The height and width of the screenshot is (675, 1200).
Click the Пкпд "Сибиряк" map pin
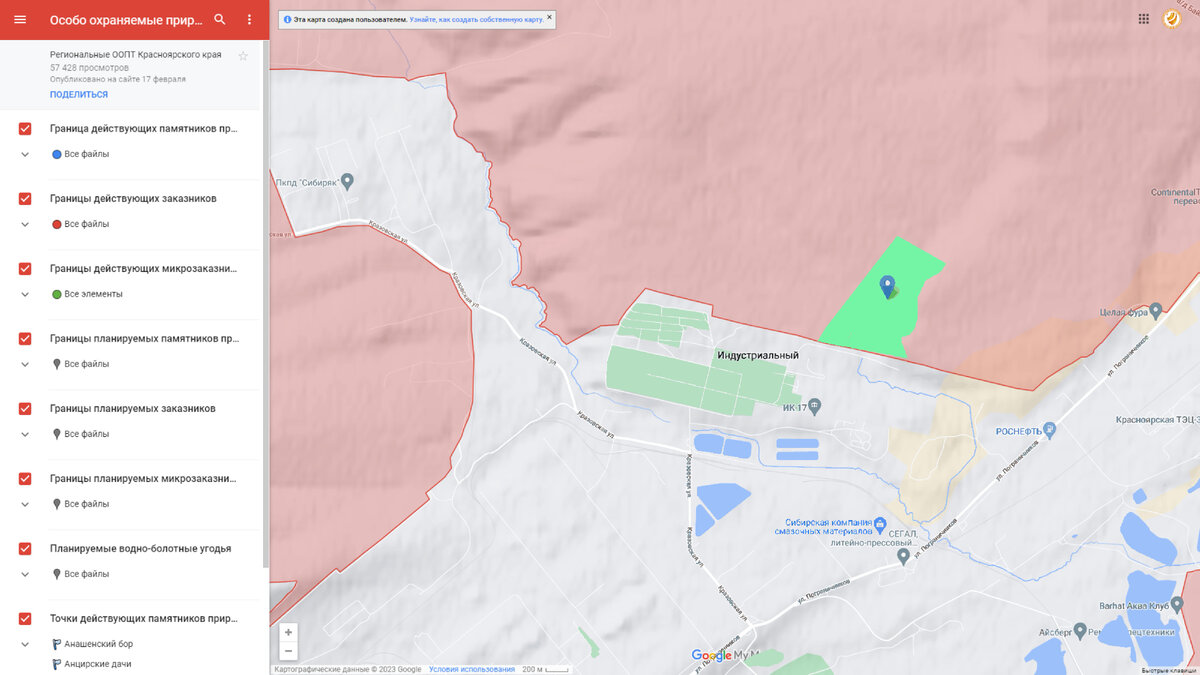pos(347,182)
